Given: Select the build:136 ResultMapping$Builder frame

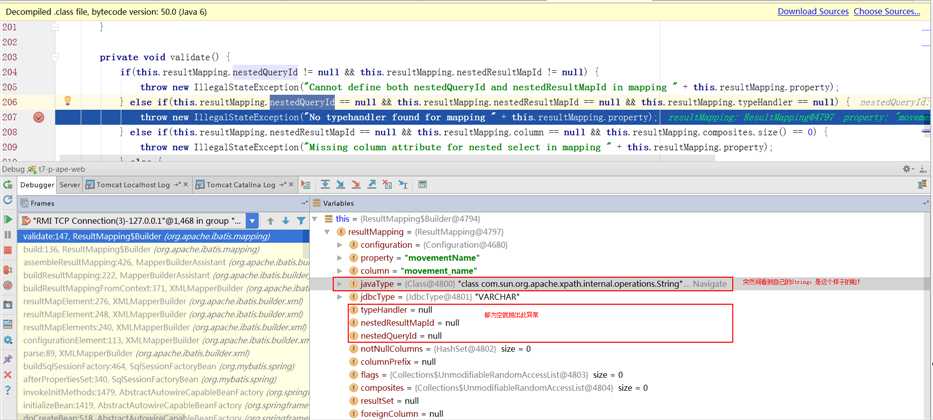Looking at the screenshot, I should coord(163,249).
